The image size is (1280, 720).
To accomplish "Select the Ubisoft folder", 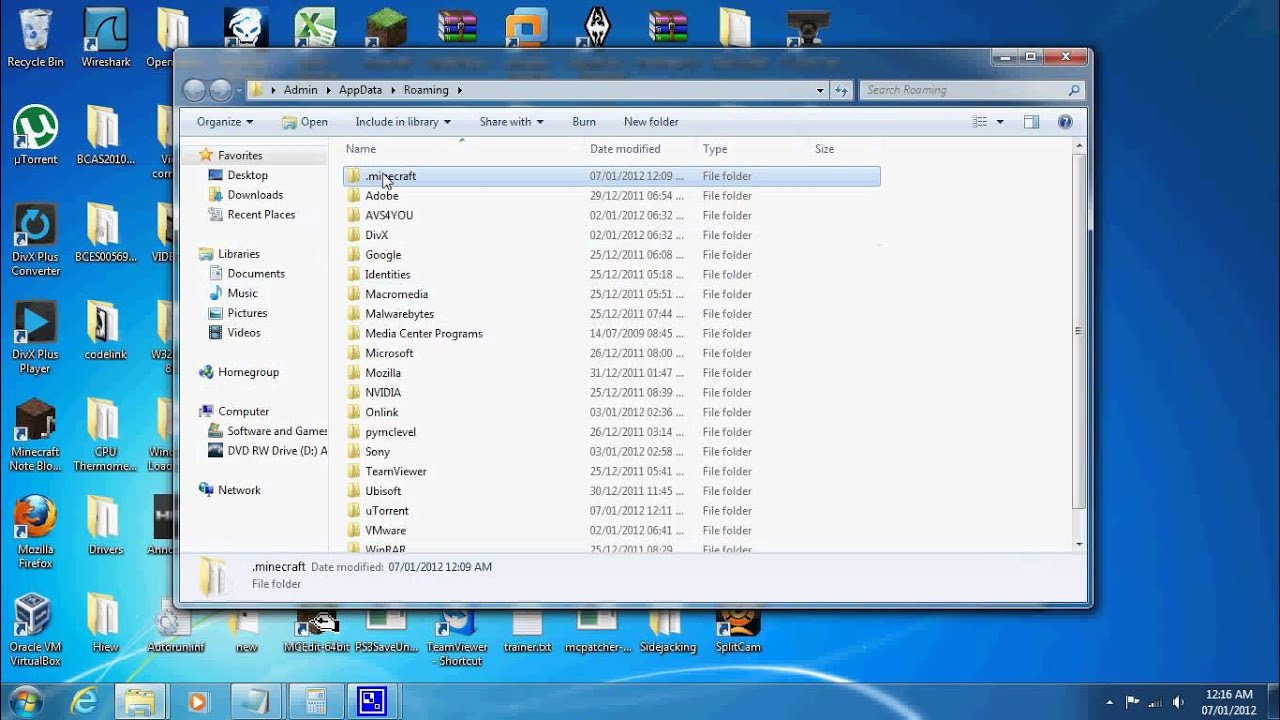I will 383,491.
